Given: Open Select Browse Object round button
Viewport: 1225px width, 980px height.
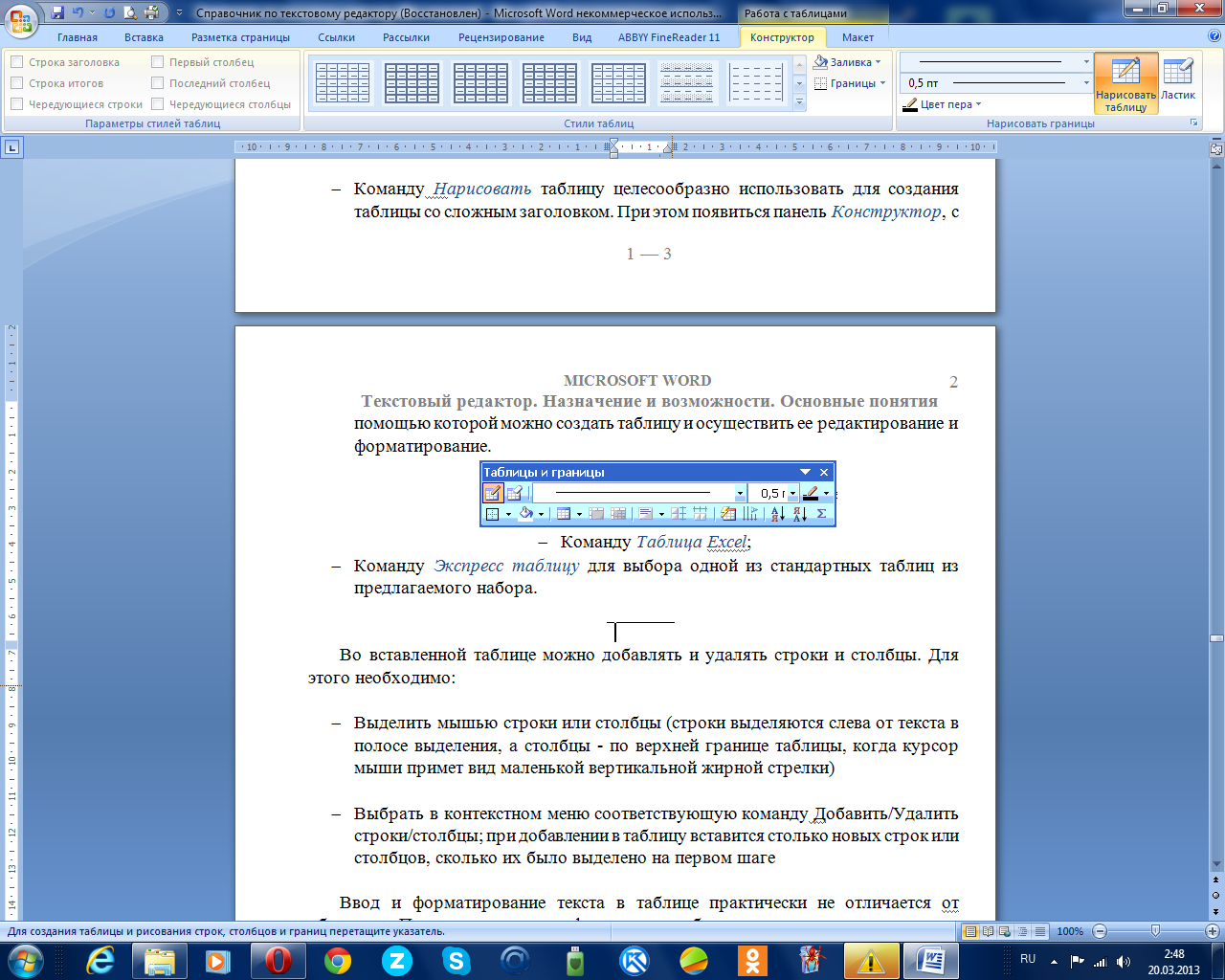Looking at the screenshot, I should coord(1216,896).
